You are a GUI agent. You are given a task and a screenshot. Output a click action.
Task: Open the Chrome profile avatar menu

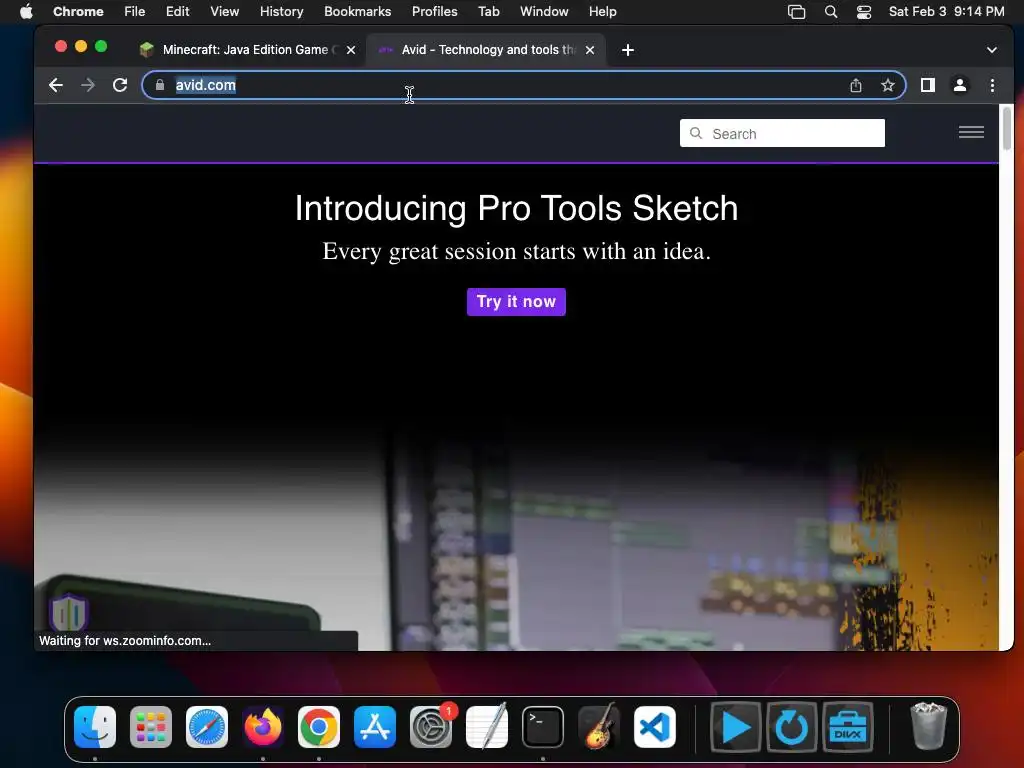960,85
